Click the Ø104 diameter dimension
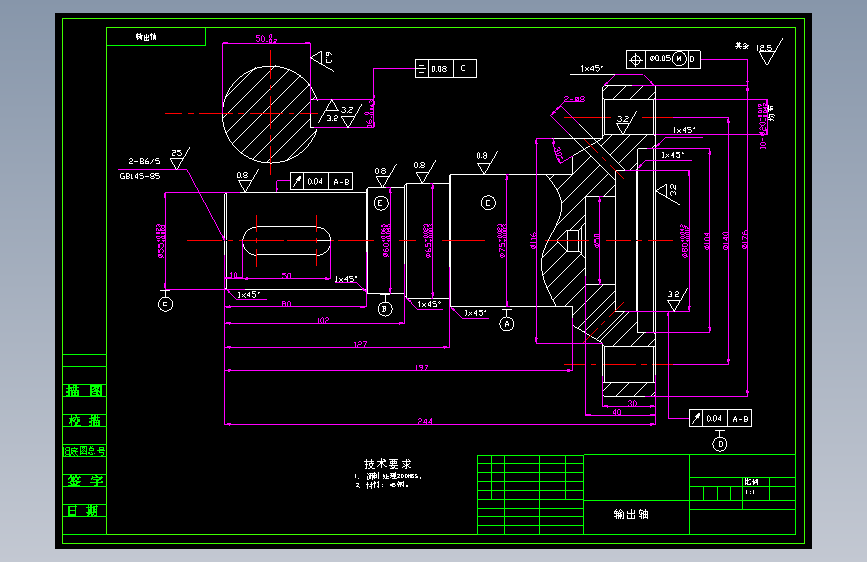Image resolution: width=867 pixels, height=562 pixels. coord(707,241)
